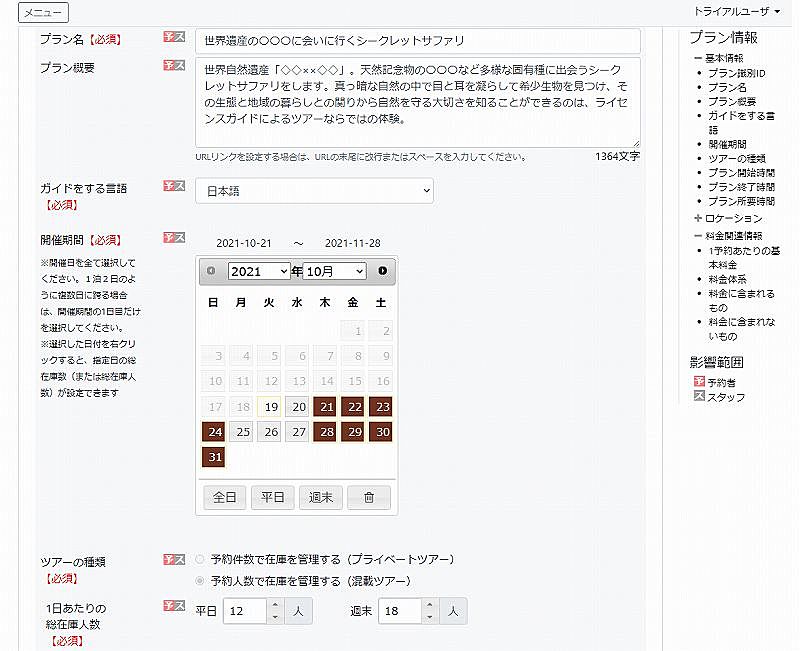Open the メニュー menu
800x651 pixels.
click(x=43, y=12)
